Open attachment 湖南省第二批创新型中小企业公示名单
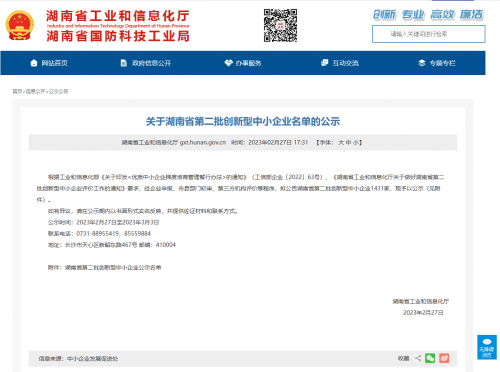500x372 pixels. 113,267
